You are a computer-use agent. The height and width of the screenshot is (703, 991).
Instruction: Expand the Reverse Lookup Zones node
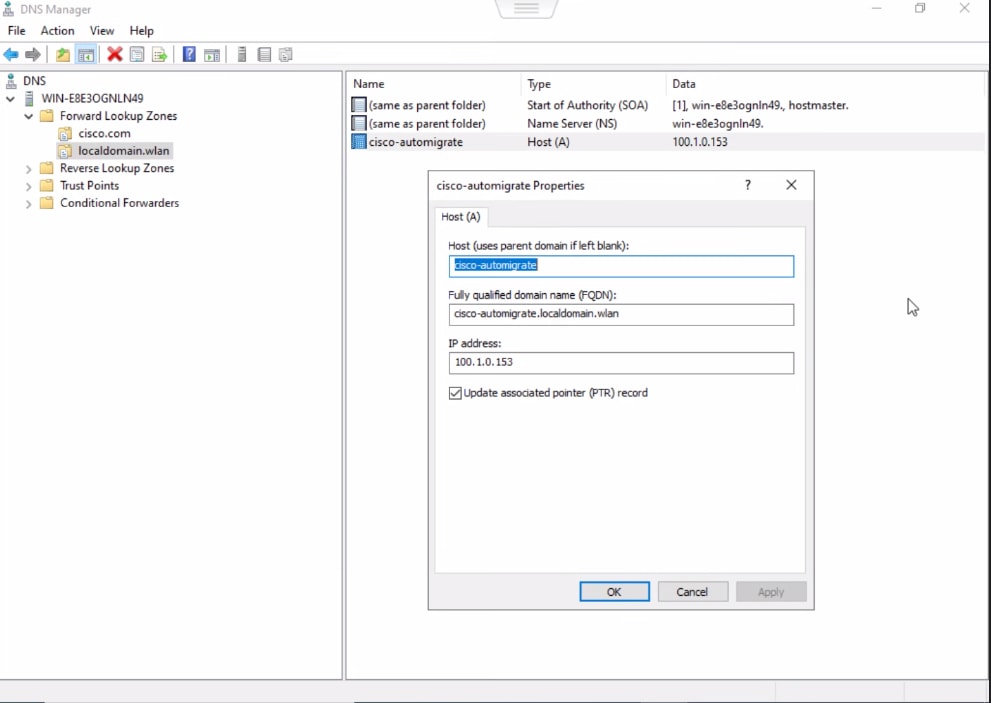(x=27, y=168)
